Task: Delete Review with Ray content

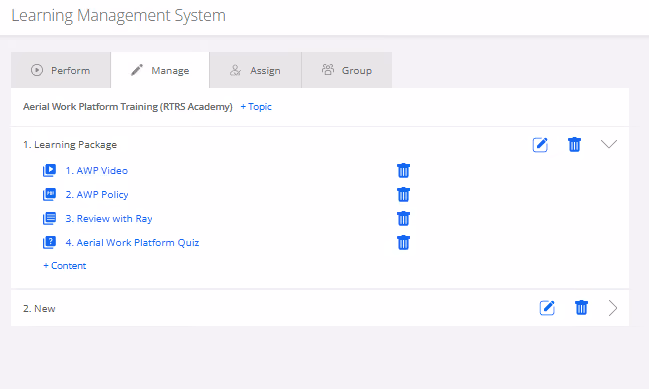Action: (404, 219)
